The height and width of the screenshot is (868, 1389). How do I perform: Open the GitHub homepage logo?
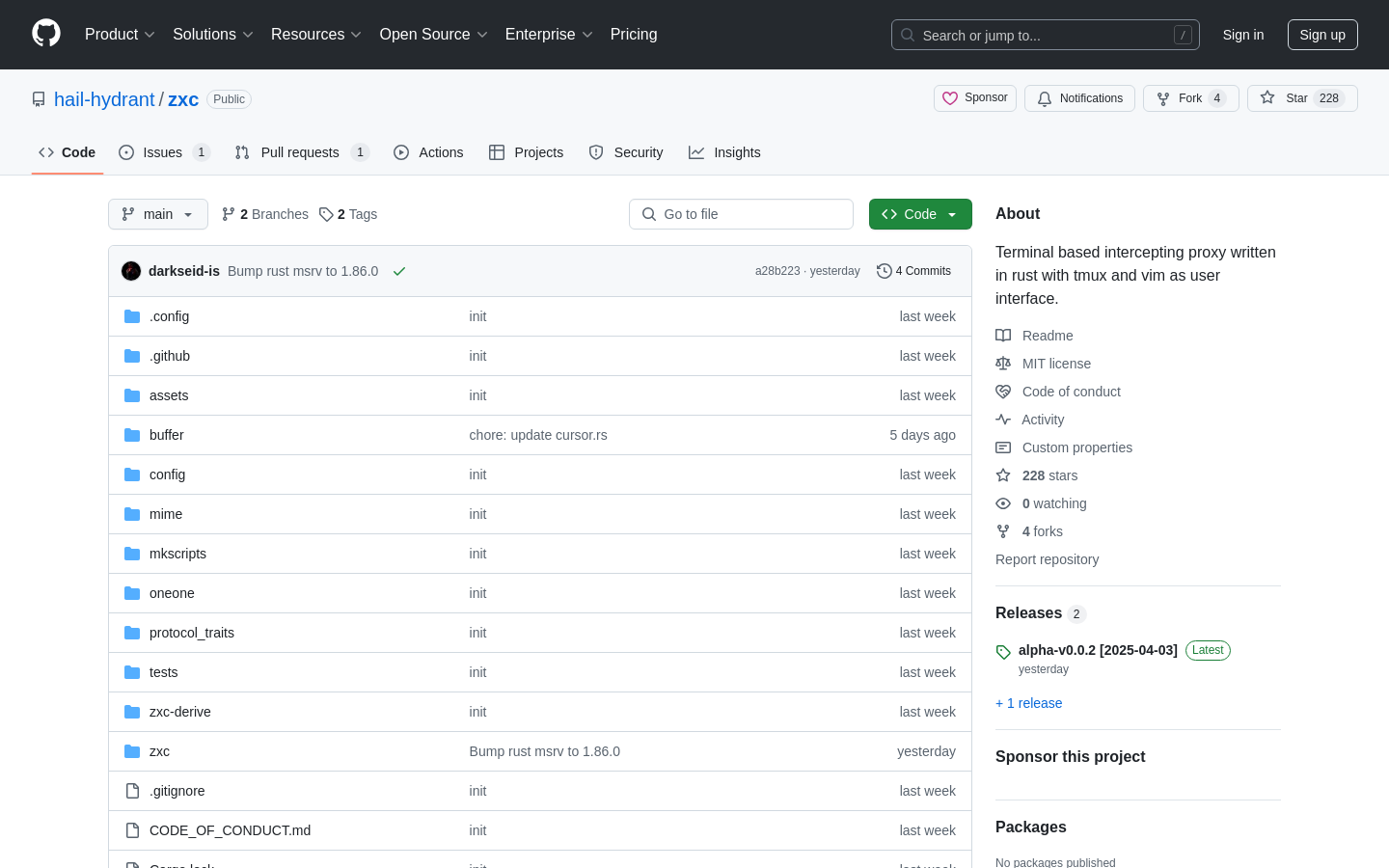pyautogui.click(x=46, y=34)
